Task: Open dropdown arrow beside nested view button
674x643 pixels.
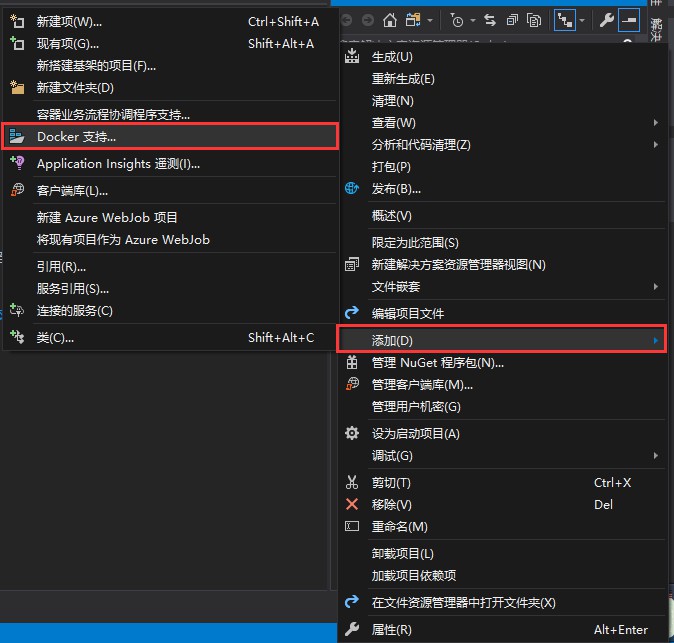Action: click(582, 20)
